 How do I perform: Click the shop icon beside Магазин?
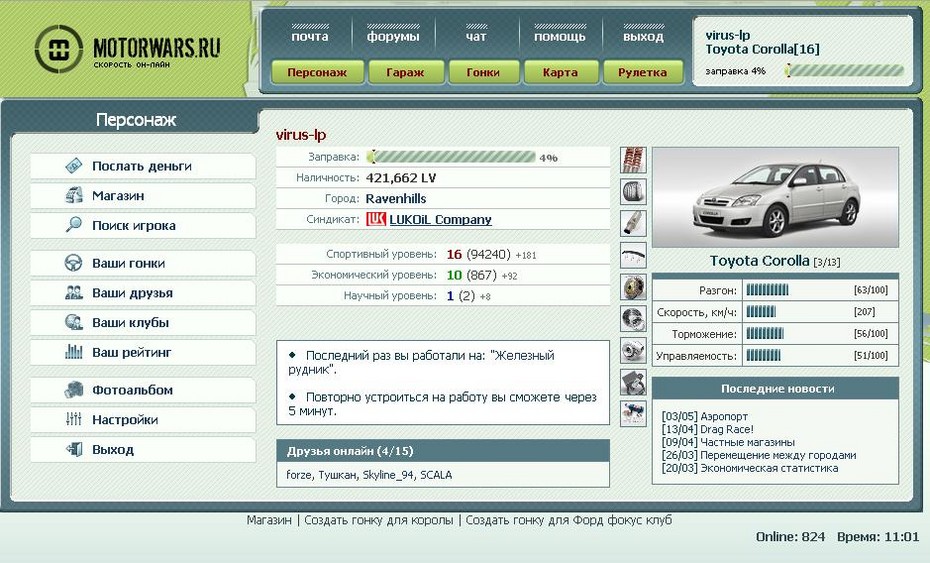coord(74,195)
